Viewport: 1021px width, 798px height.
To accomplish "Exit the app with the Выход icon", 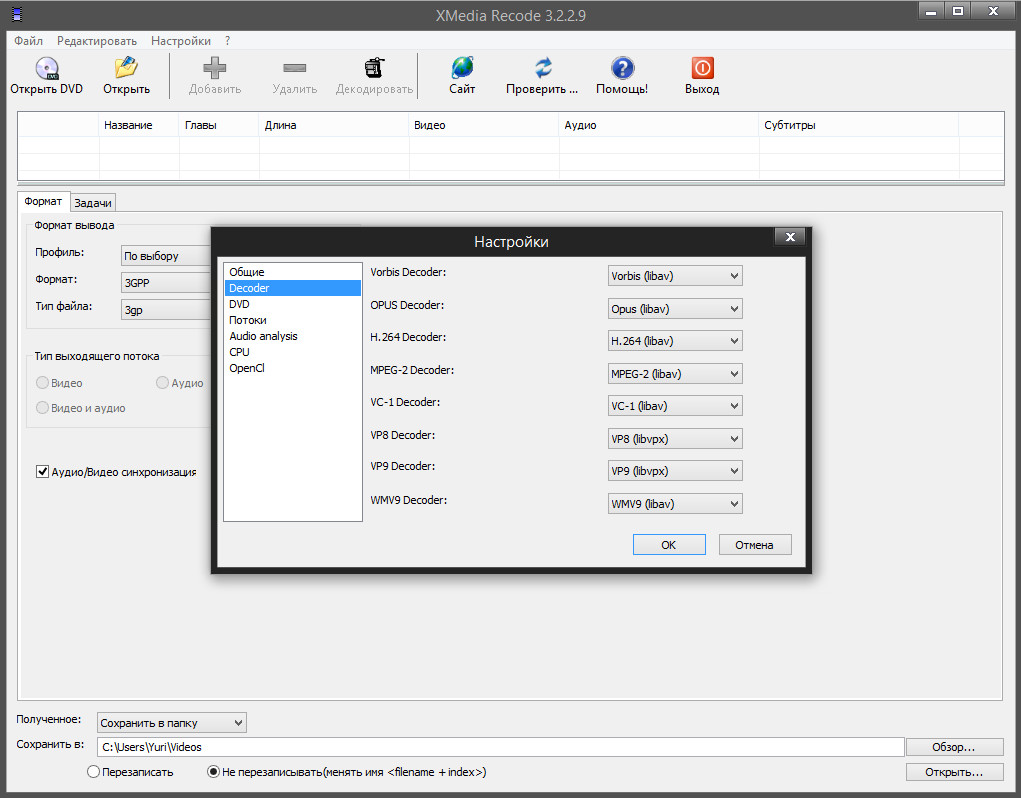I will (x=702, y=68).
